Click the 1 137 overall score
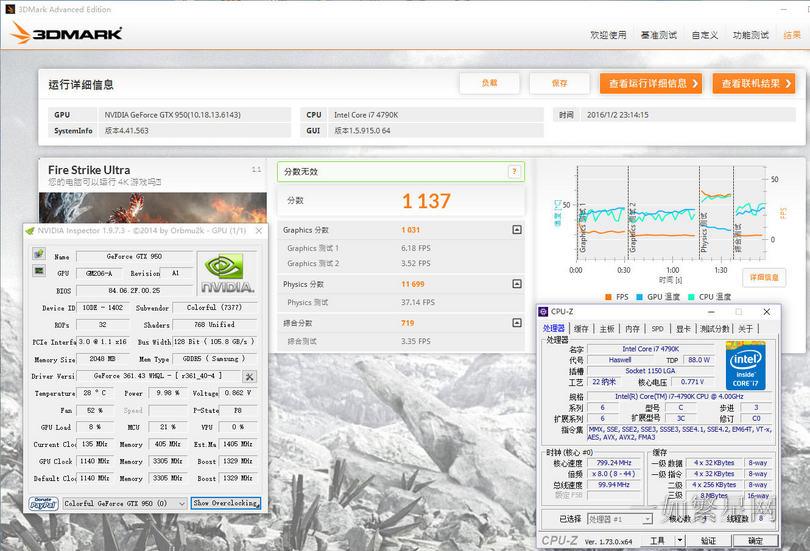Image resolution: width=810 pixels, height=551 pixels. pos(426,201)
